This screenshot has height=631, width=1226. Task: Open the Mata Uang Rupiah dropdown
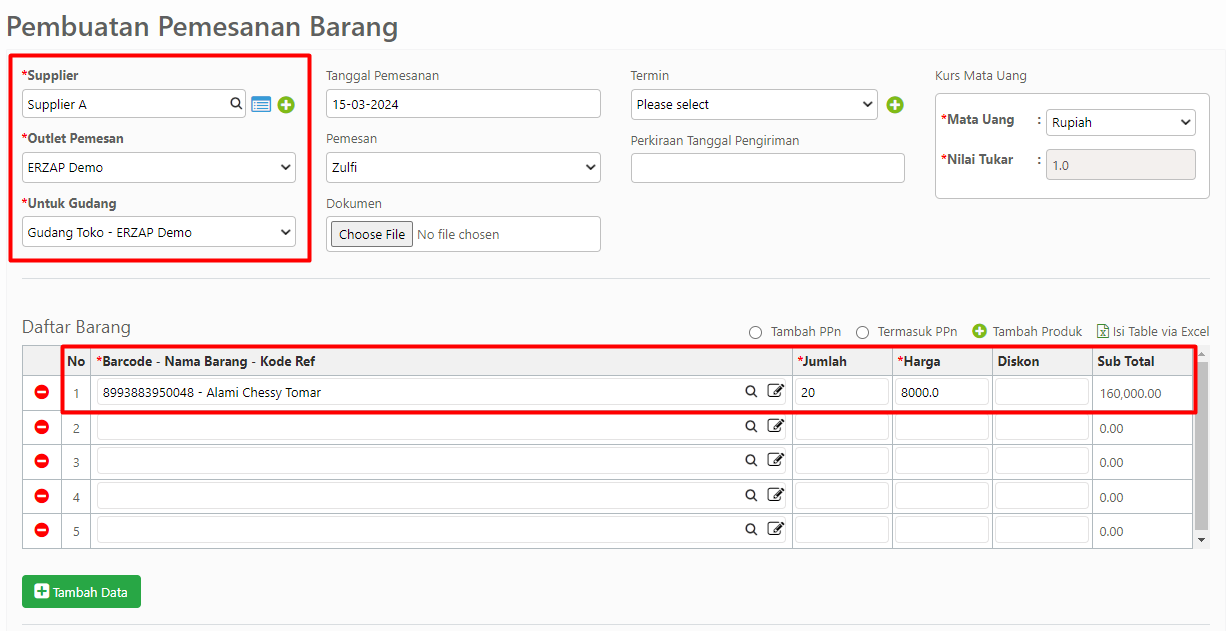tap(1121, 122)
